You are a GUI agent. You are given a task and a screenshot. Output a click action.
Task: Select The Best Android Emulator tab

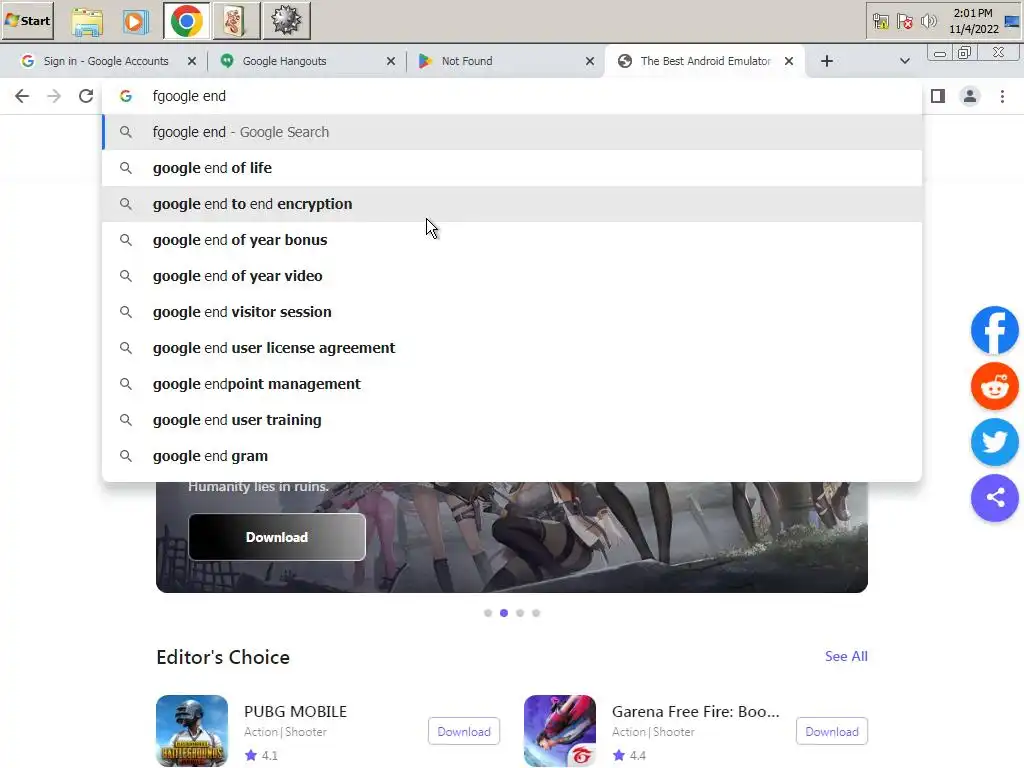coord(705,61)
